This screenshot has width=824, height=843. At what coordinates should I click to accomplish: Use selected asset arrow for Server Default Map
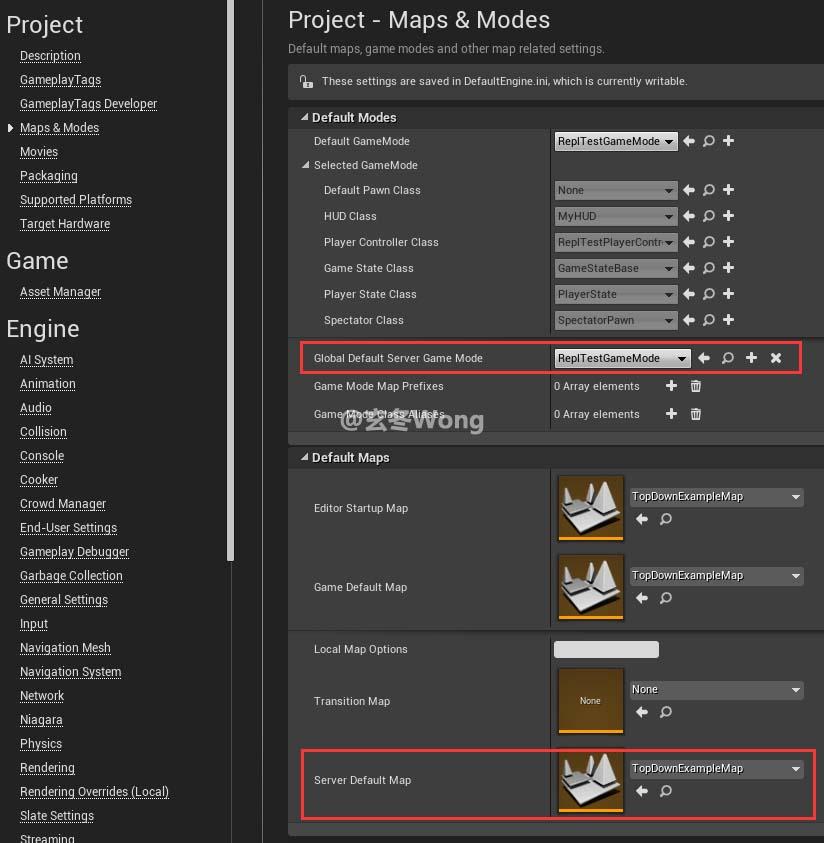point(642,791)
